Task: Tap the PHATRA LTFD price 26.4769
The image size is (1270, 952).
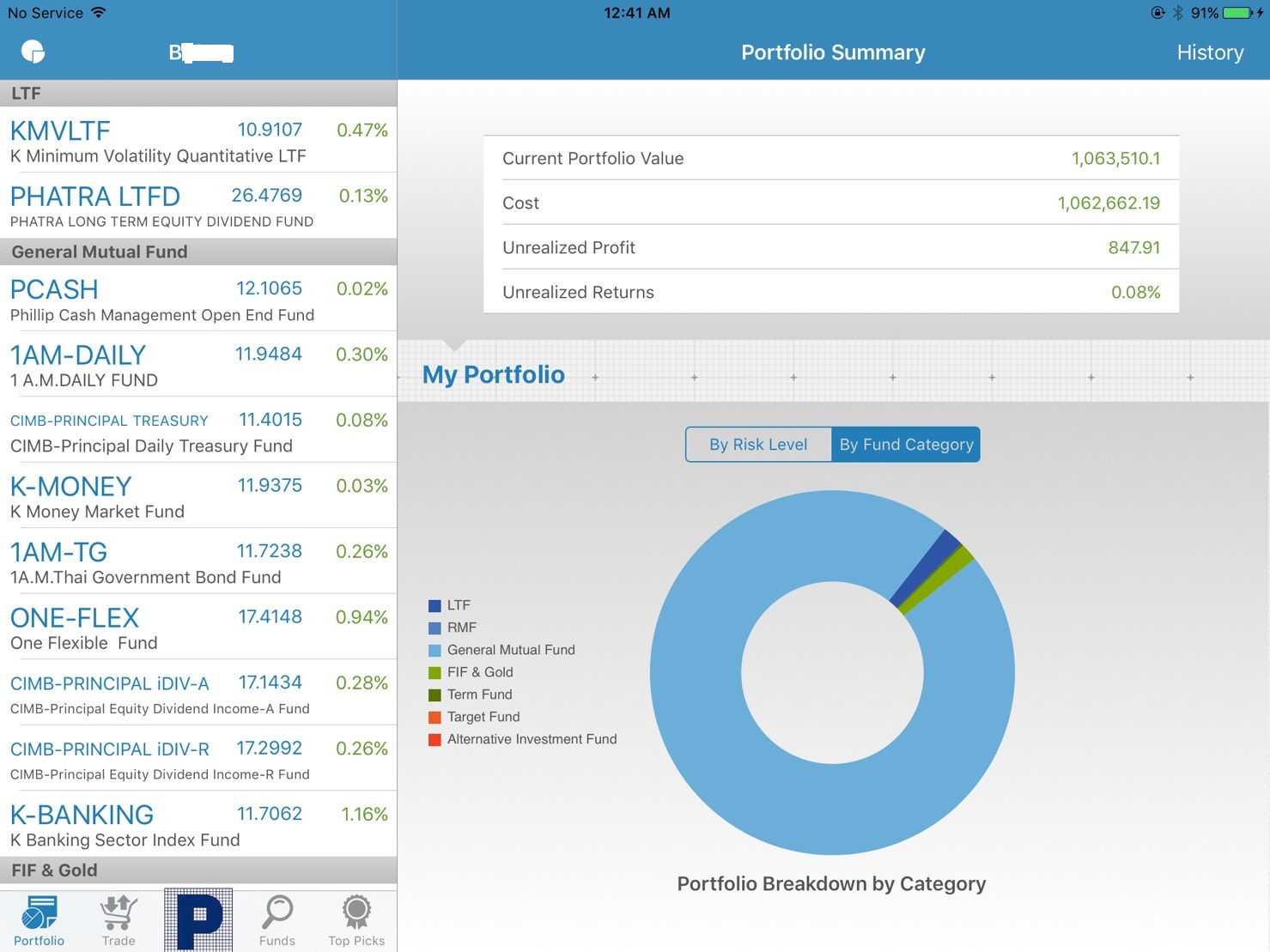Action: 267,195
